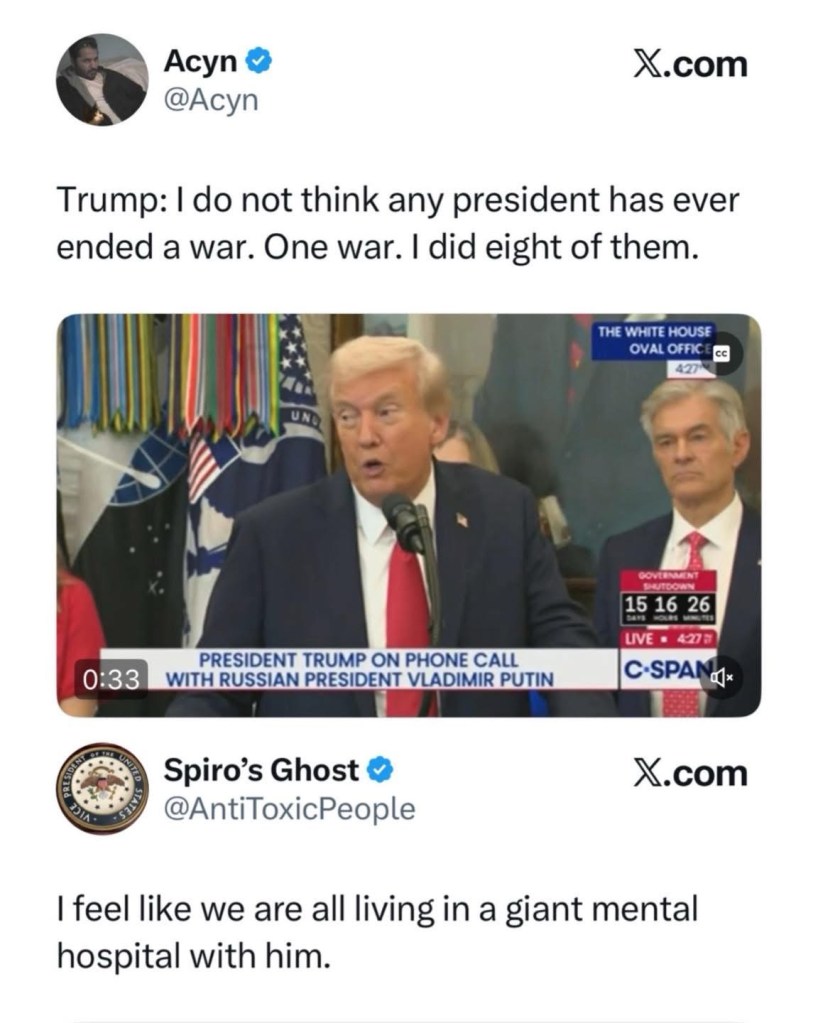818x1023 pixels.
Task: Select the giant mental hospital reply text
Action: click(x=377, y=932)
